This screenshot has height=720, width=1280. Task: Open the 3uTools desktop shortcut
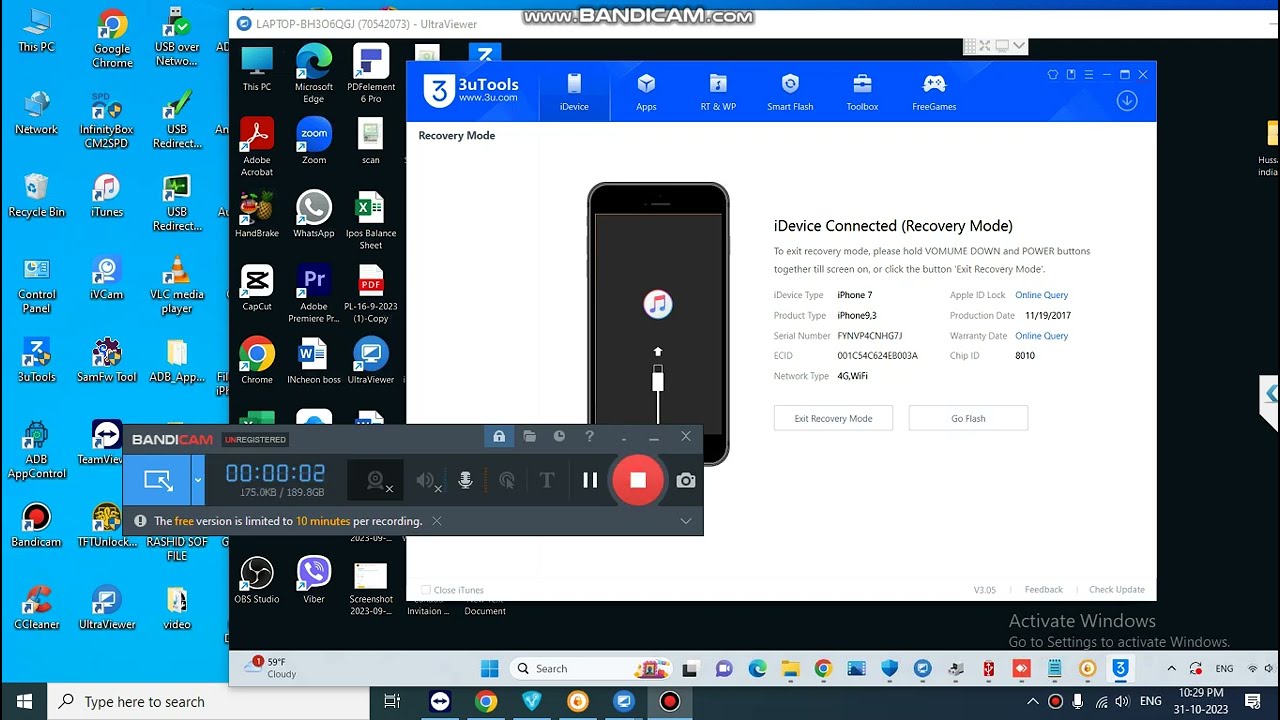tap(36, 362)
